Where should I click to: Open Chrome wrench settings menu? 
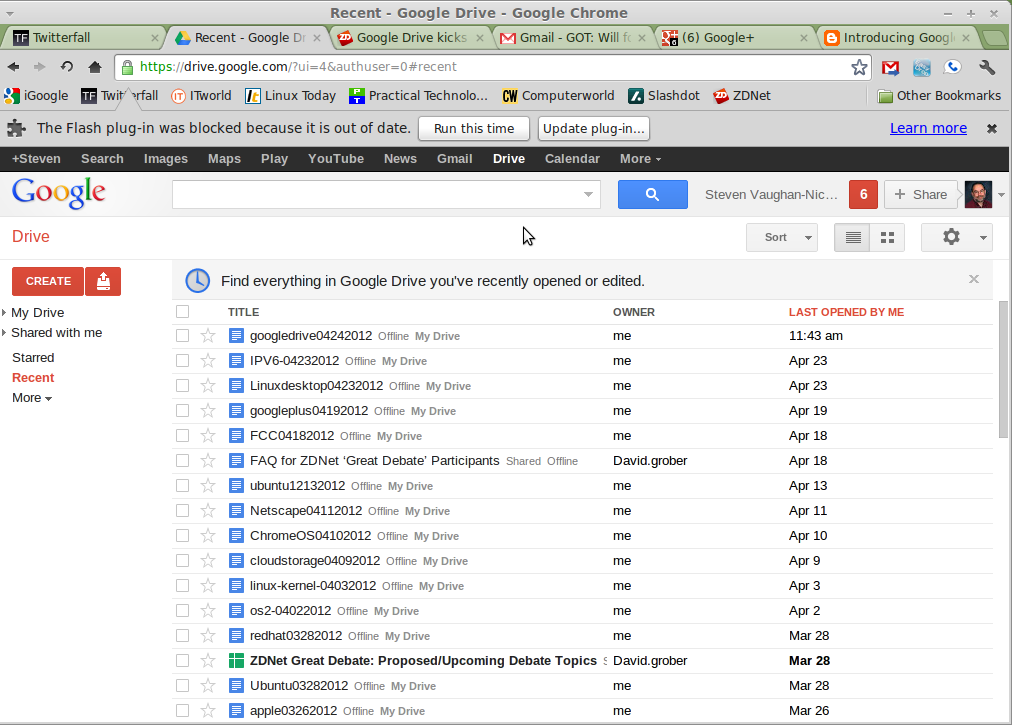(986, 67)
